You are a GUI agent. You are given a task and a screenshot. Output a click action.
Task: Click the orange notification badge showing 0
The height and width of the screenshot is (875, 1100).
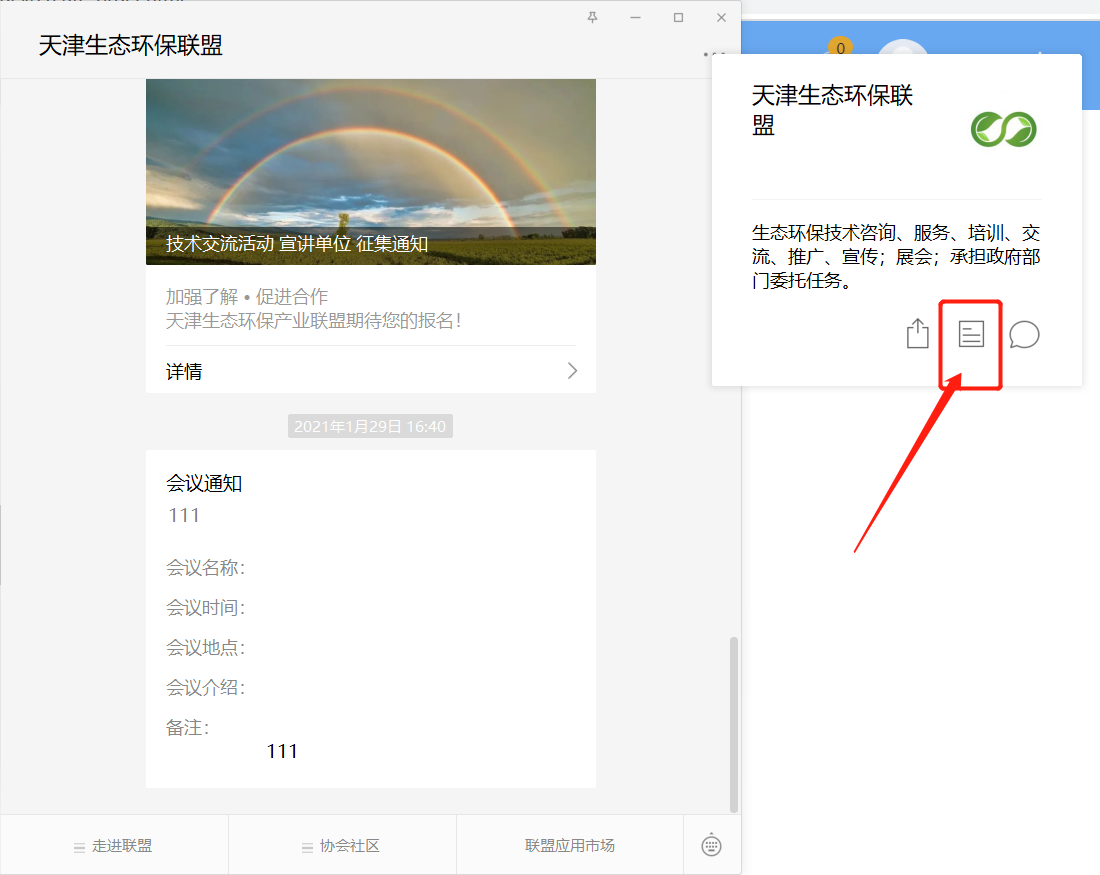tap(840, 48)
